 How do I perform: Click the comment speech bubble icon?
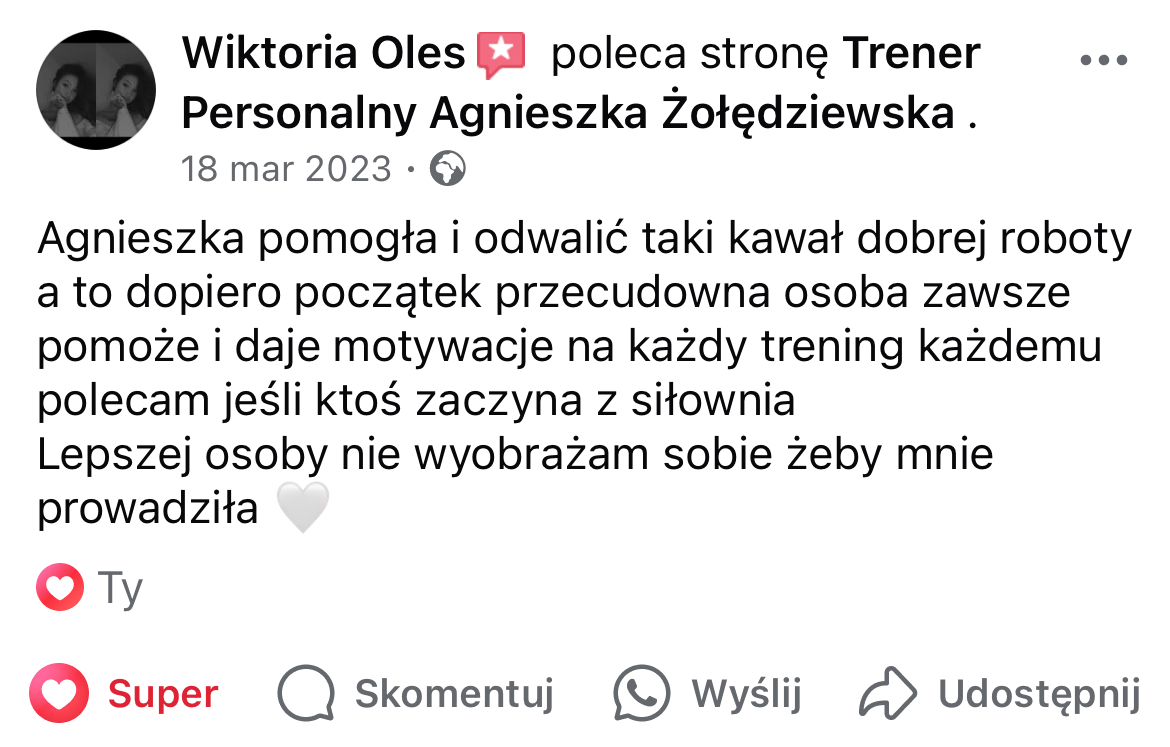click(305, 693)
